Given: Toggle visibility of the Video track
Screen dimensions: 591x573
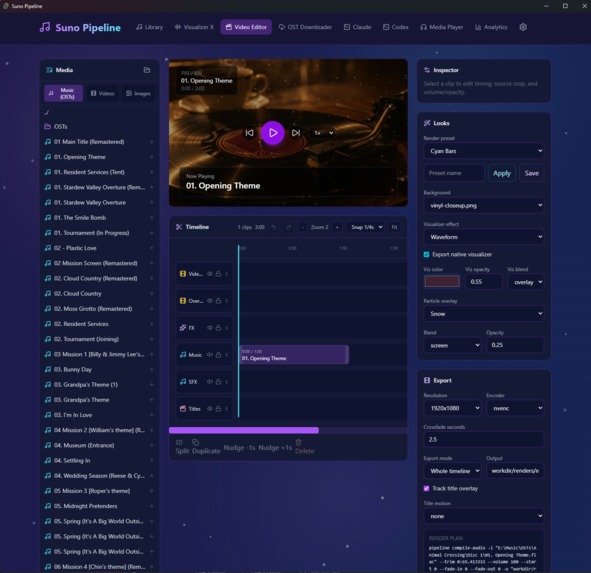Looking at the screenshot, I should coord(210,274).
